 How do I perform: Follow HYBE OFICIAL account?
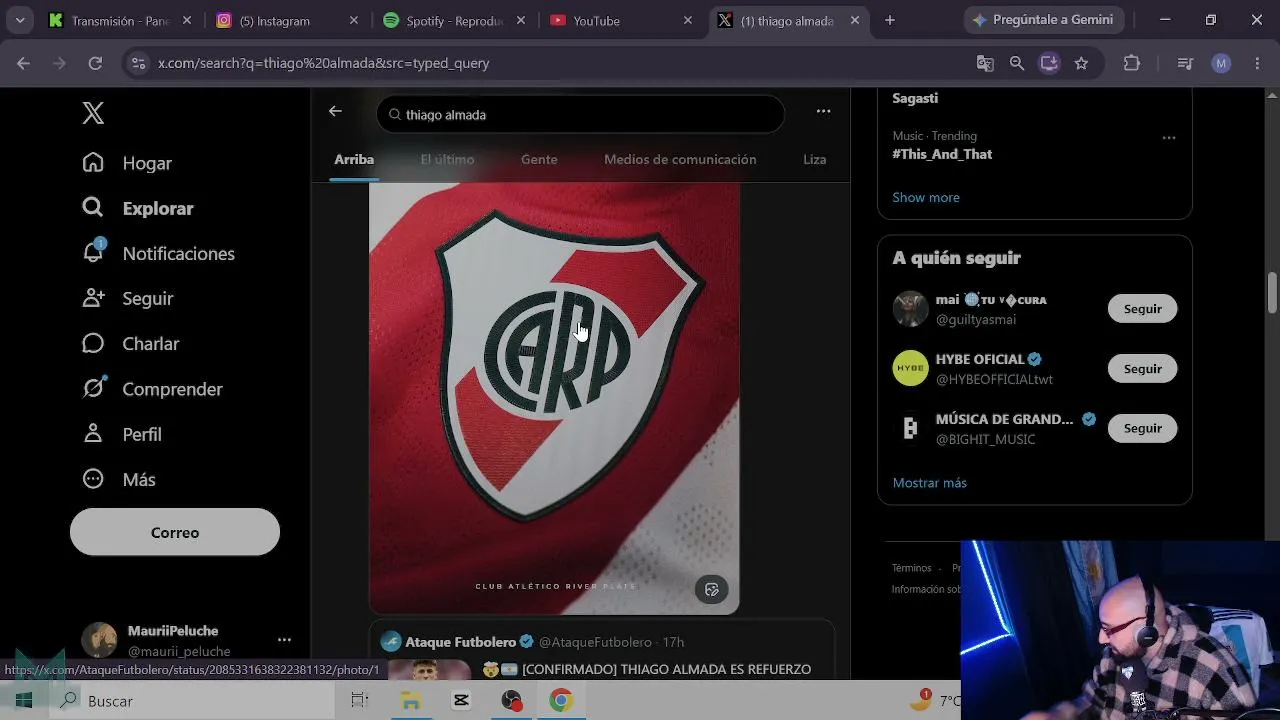(1142, 369)
